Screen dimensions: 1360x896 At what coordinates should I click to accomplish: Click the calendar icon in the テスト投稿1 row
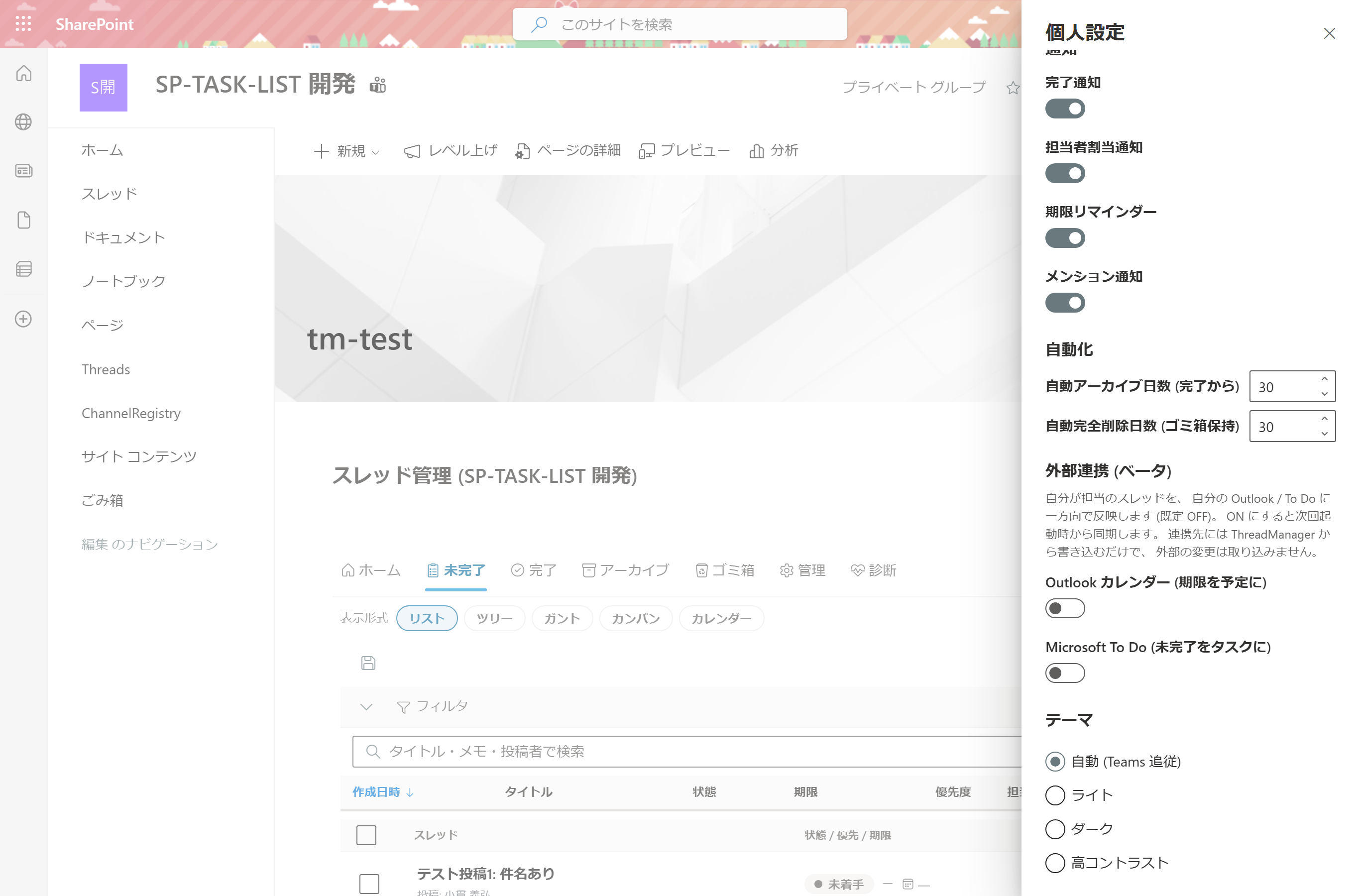908,884
